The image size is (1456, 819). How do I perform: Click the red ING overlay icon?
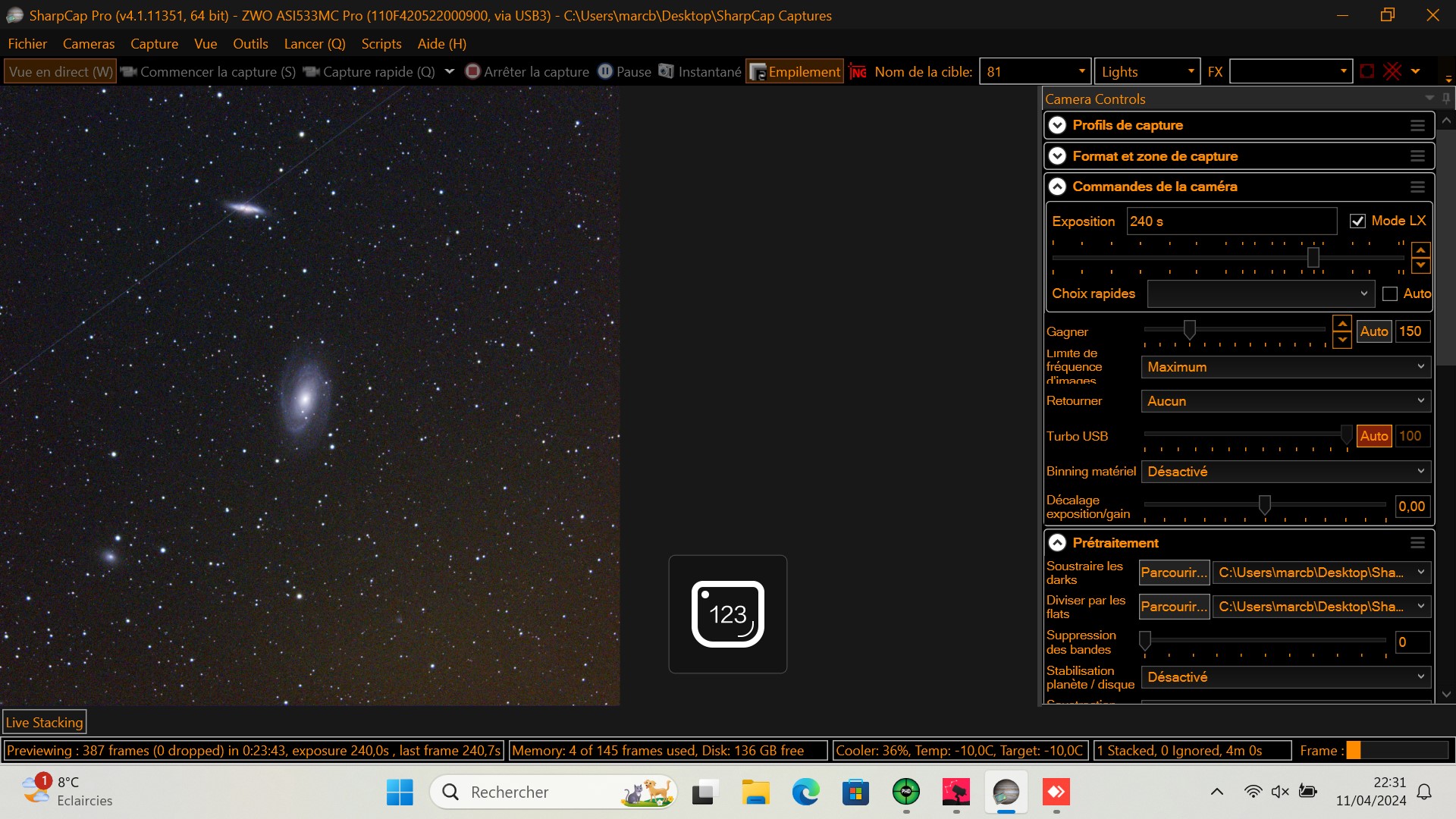click(858, 71)
